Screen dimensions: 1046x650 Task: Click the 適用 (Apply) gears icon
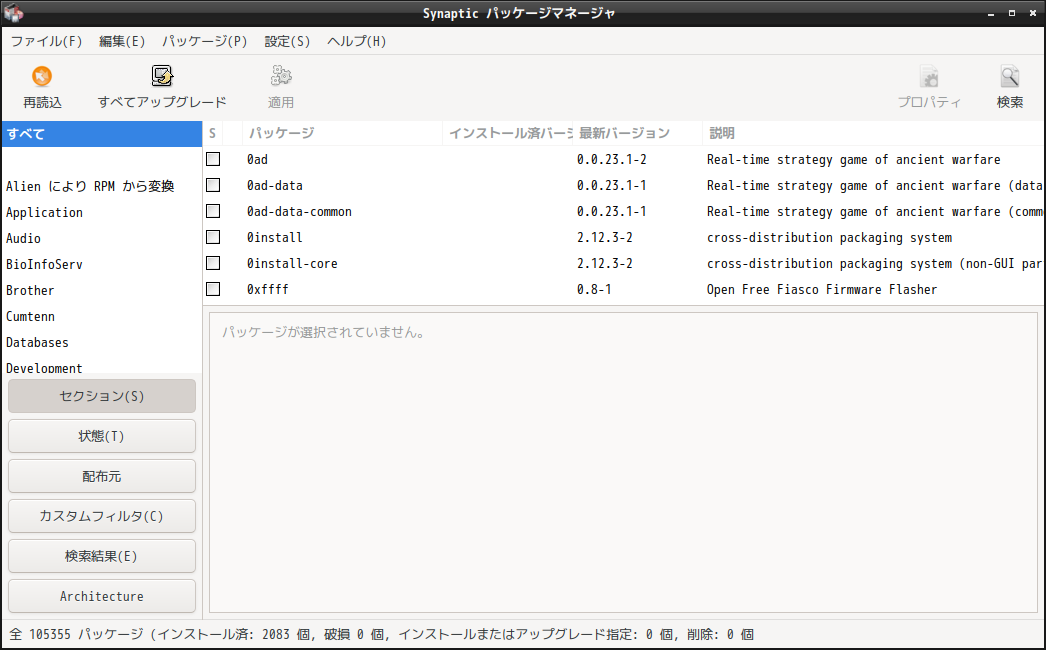point(281,76)
